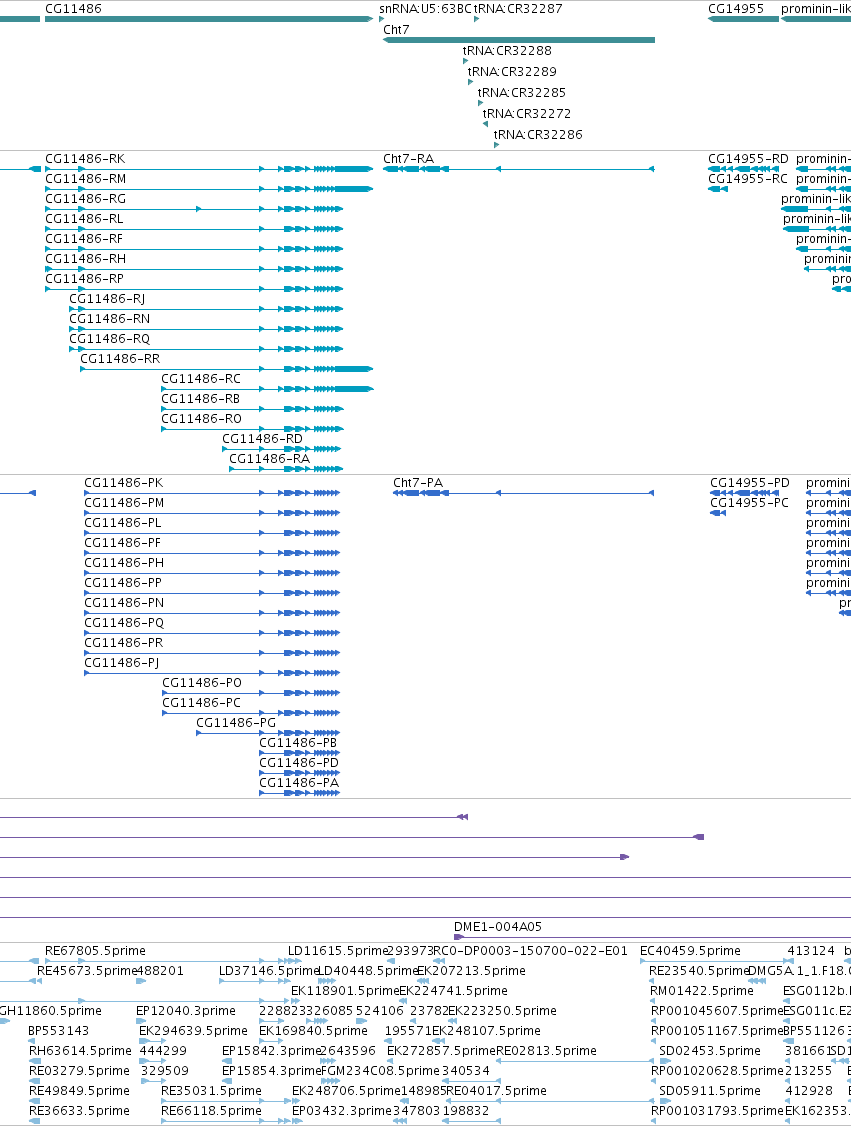Select EST GH11860.5prime
851x1126 pixels.
pyautogui.click(x=51, y=1012)
